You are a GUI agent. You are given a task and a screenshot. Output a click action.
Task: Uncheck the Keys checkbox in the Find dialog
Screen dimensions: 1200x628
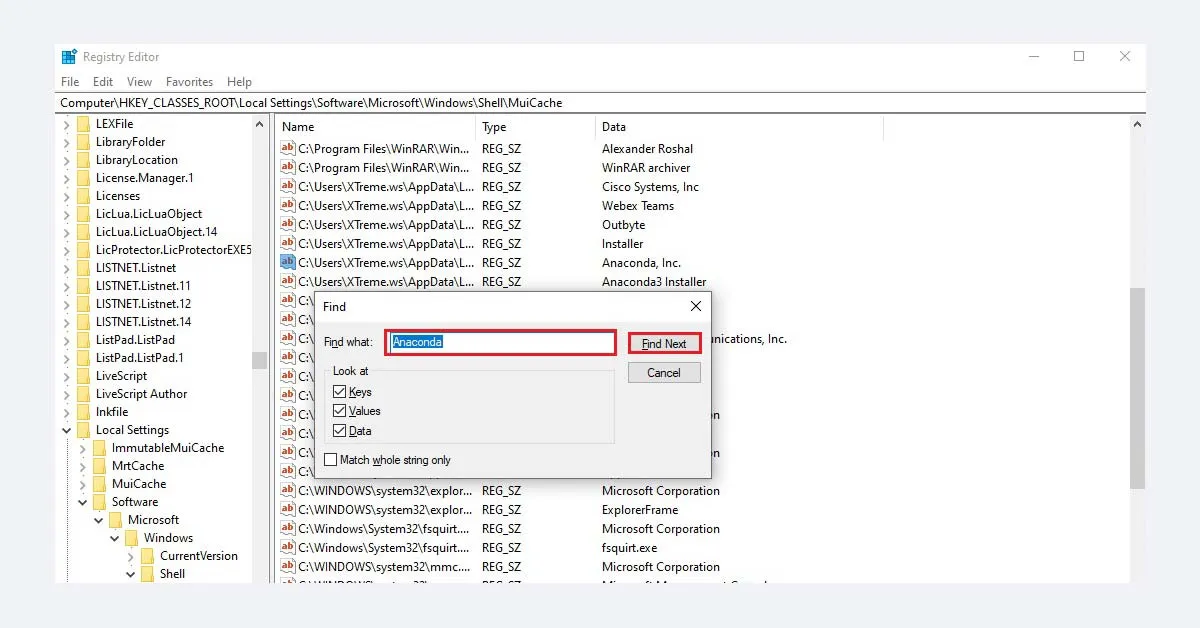pos(341,392)
